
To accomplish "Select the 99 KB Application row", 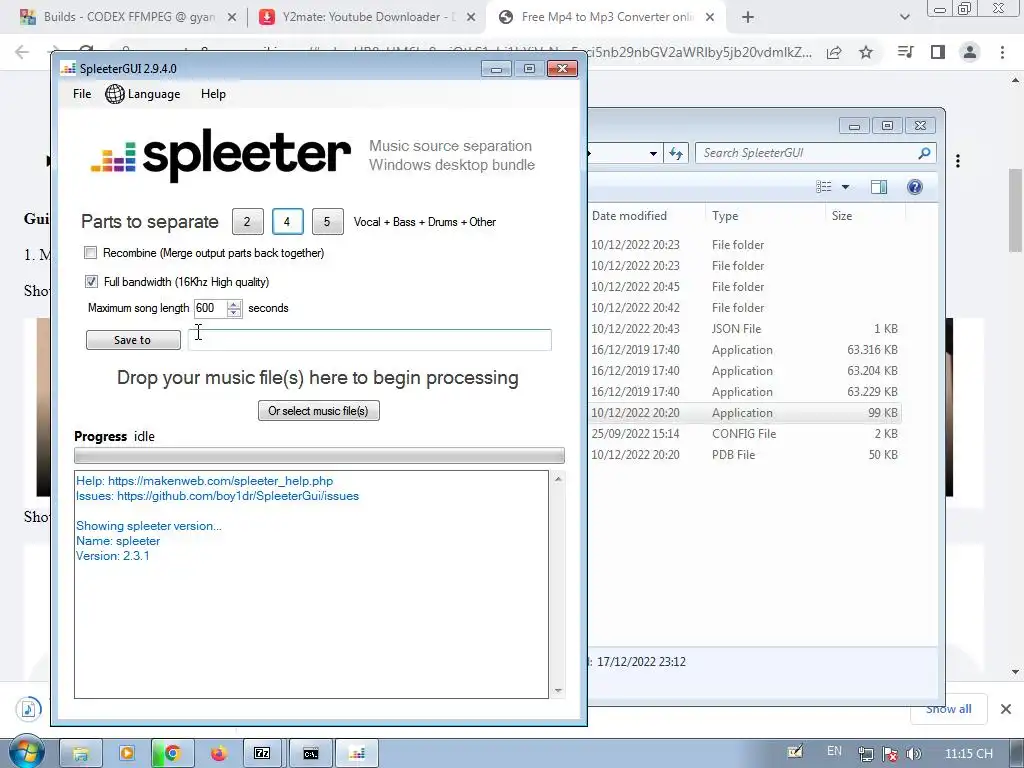I will pos(744,413).
